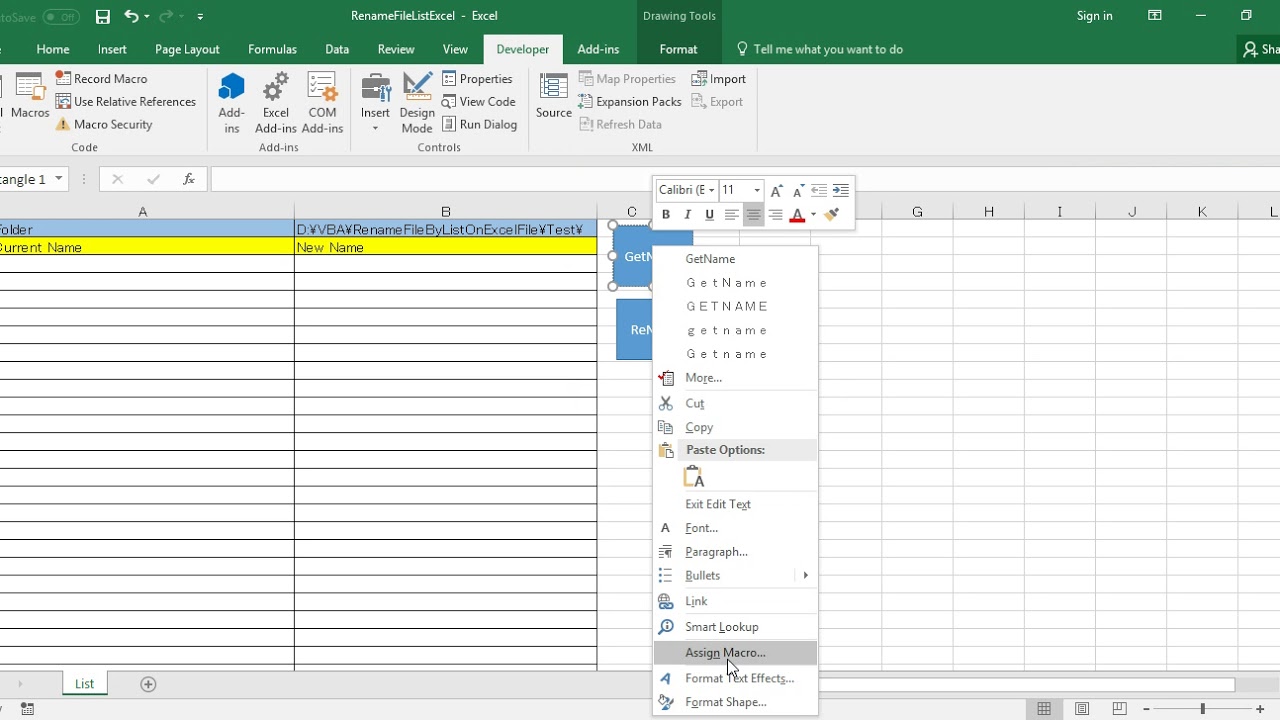1280x720 pixels.
Task: Switch to the Insert tab
Action: (112, 49)
